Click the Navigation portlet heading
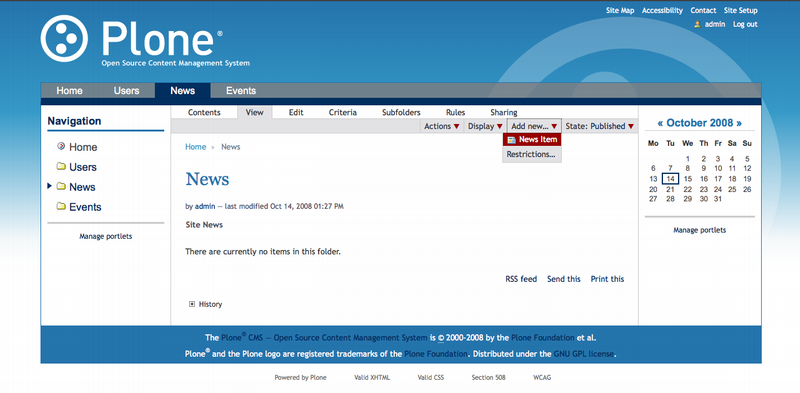This screenshot has width=800, height=393. (74, 121)
